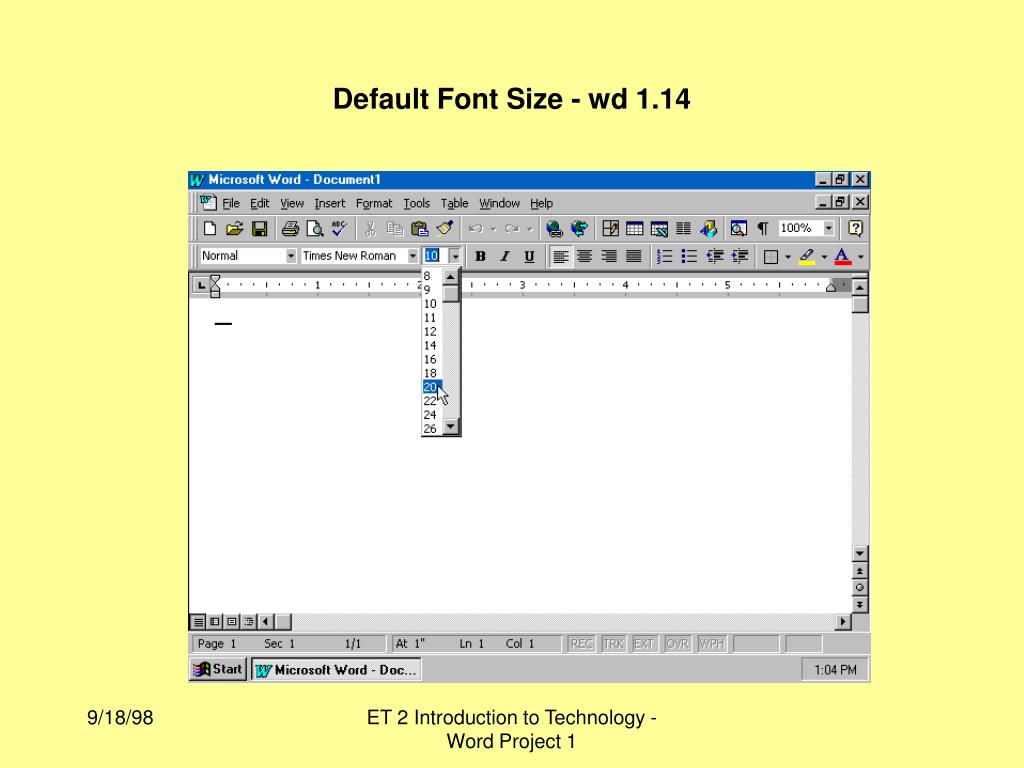Toggle Bold formatting
This screenshot has width=1024, height=768.
(x=480, y=257)
